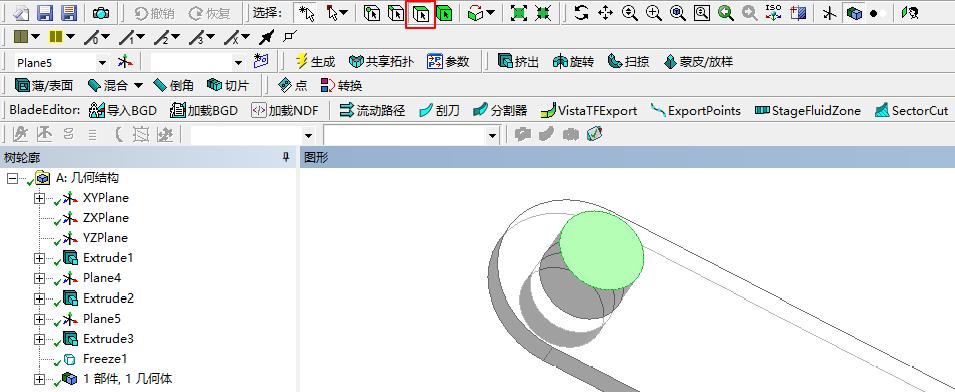
Task: Click the ISO isometric view icon
Action: 774,13
